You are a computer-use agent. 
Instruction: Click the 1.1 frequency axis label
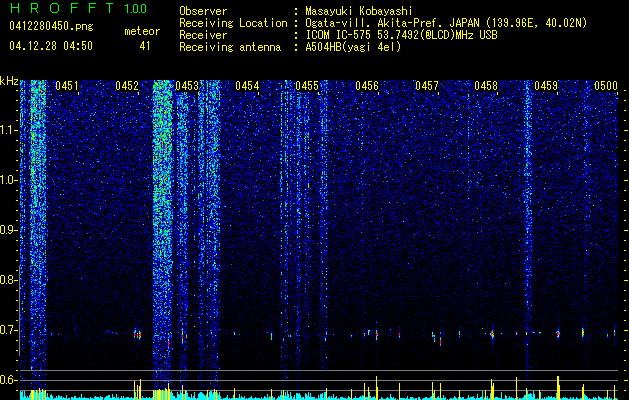click(8, 130)
